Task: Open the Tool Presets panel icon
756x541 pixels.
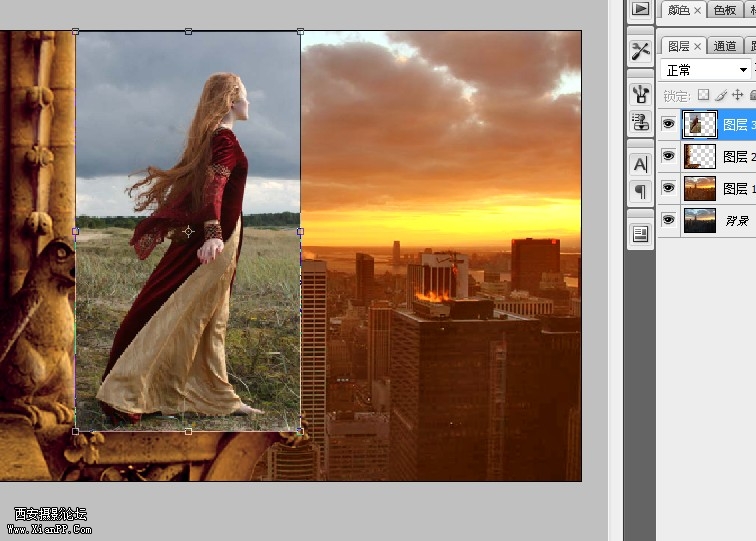Action: (x=640, y=50)
